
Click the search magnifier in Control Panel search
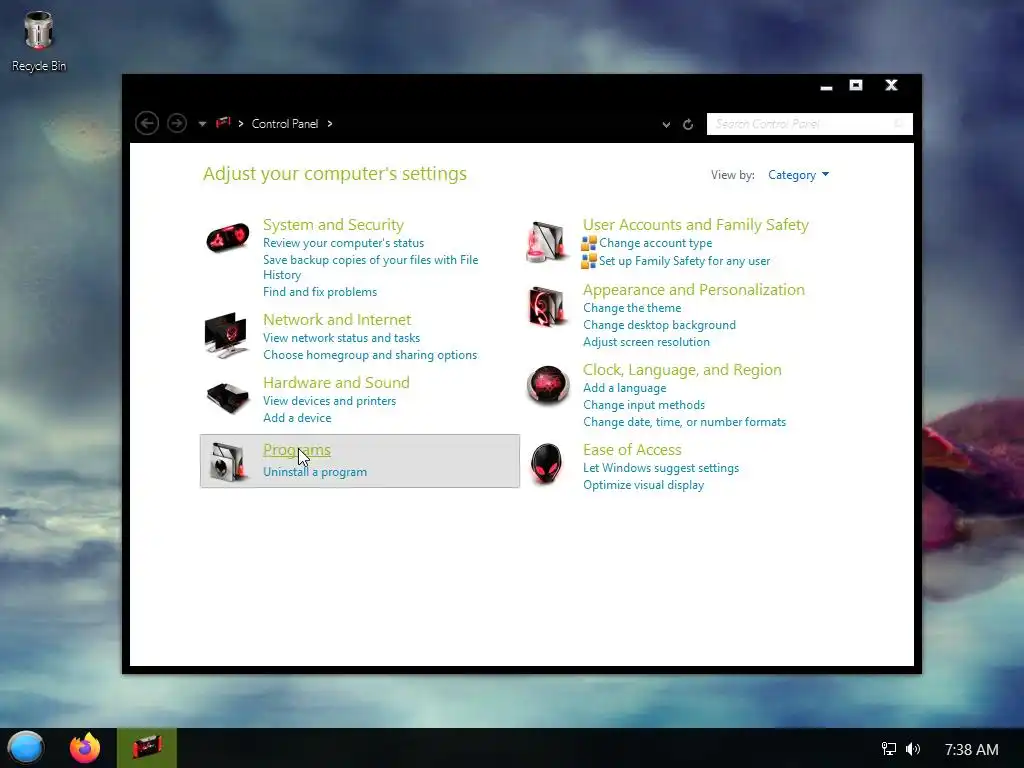coord(899,123)
